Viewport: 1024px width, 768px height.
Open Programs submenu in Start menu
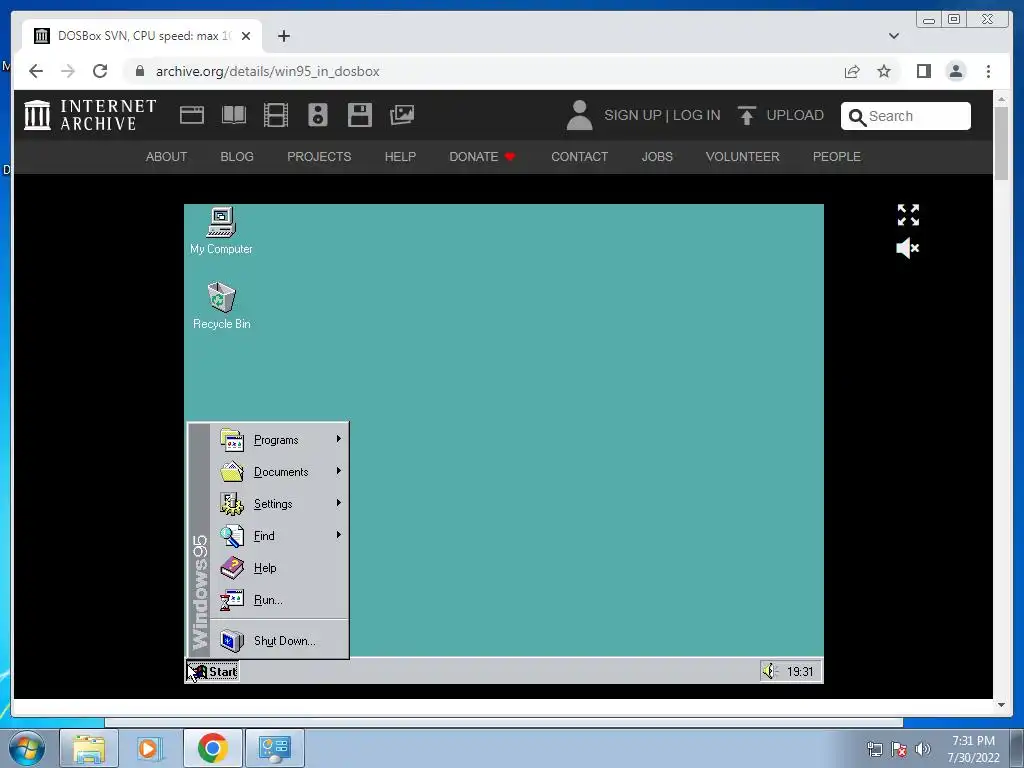281,440
